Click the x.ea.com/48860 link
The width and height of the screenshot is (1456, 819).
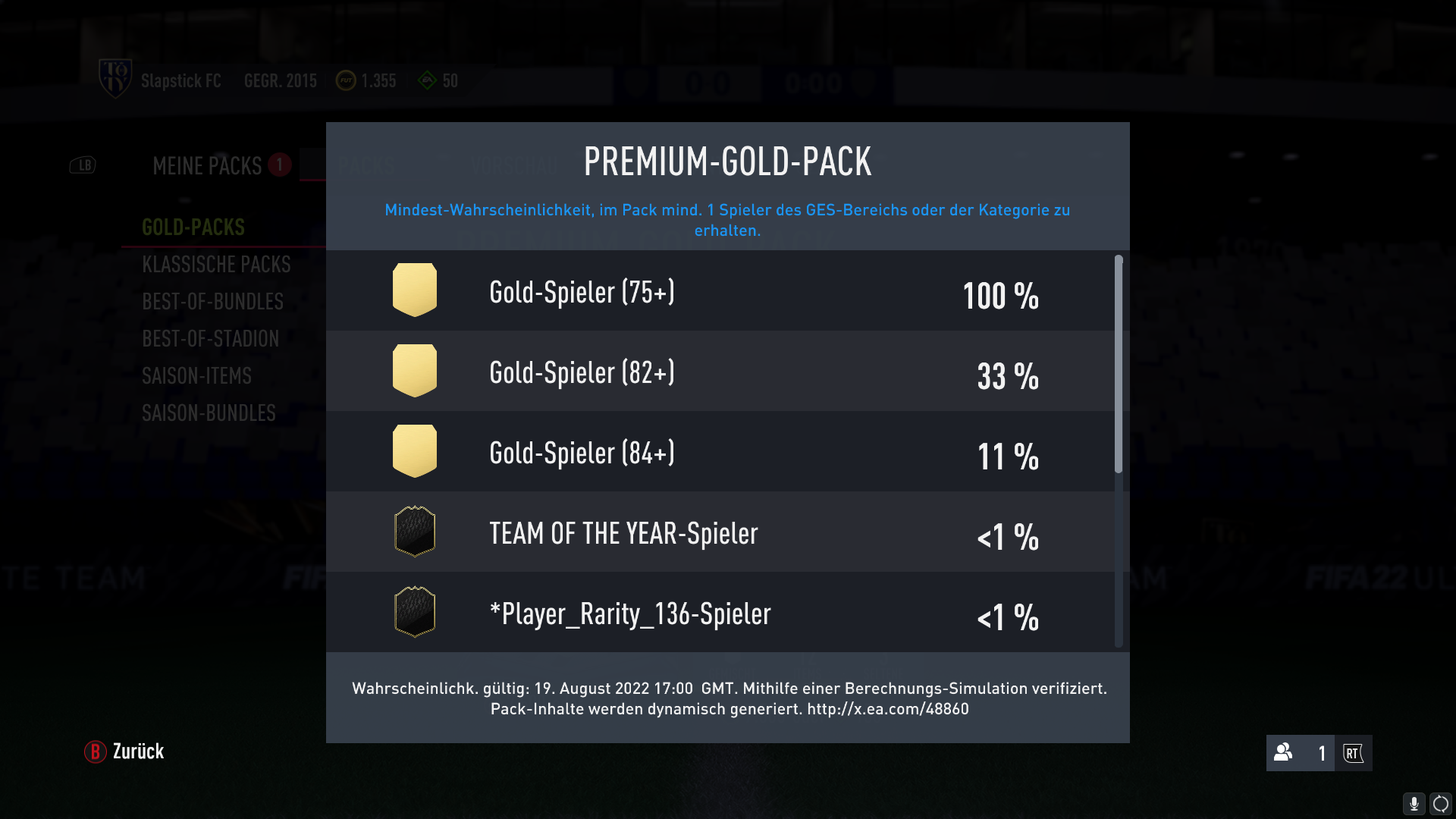point(887,709)
